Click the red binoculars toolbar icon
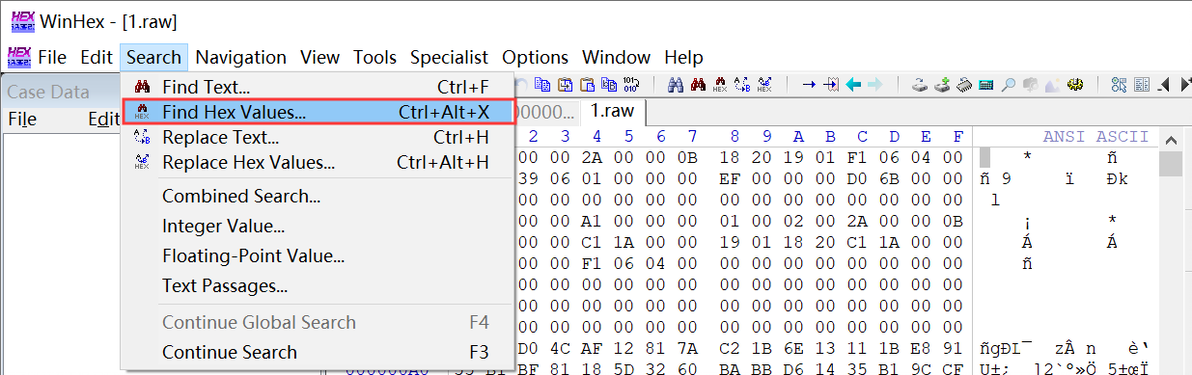This screenshot has width=1192, height=375. pos(698,84)
